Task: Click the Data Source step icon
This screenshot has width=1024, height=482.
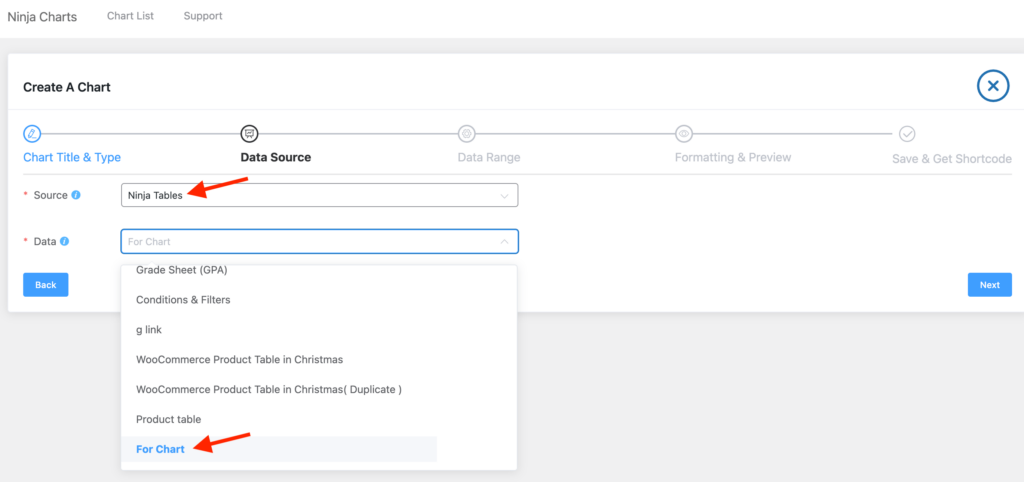Action: (x=249, y=134)
